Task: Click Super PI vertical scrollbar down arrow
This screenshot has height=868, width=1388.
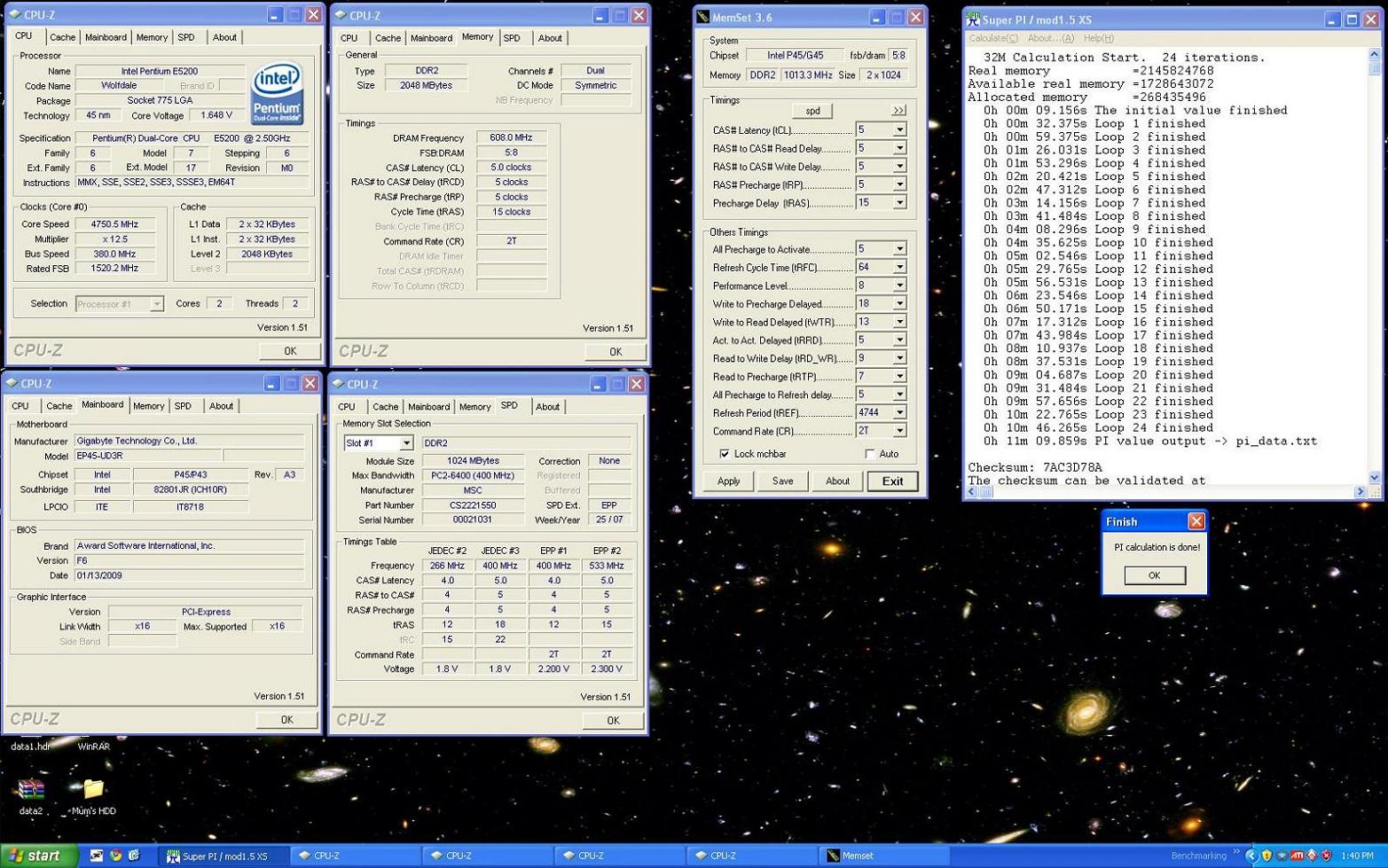Action: point(1374,477)
